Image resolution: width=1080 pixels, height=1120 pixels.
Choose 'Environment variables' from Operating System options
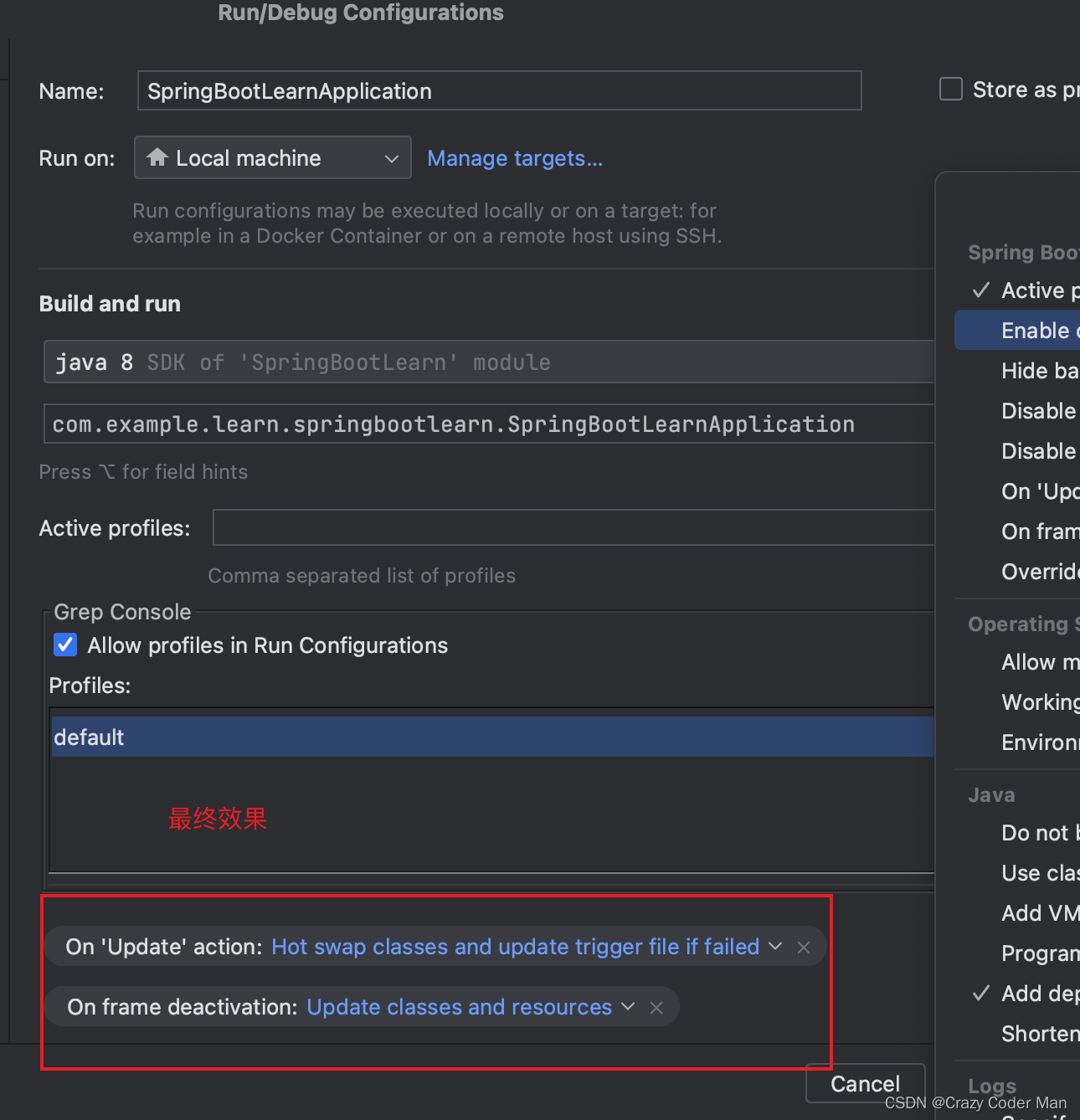(x=1040, y=742)
